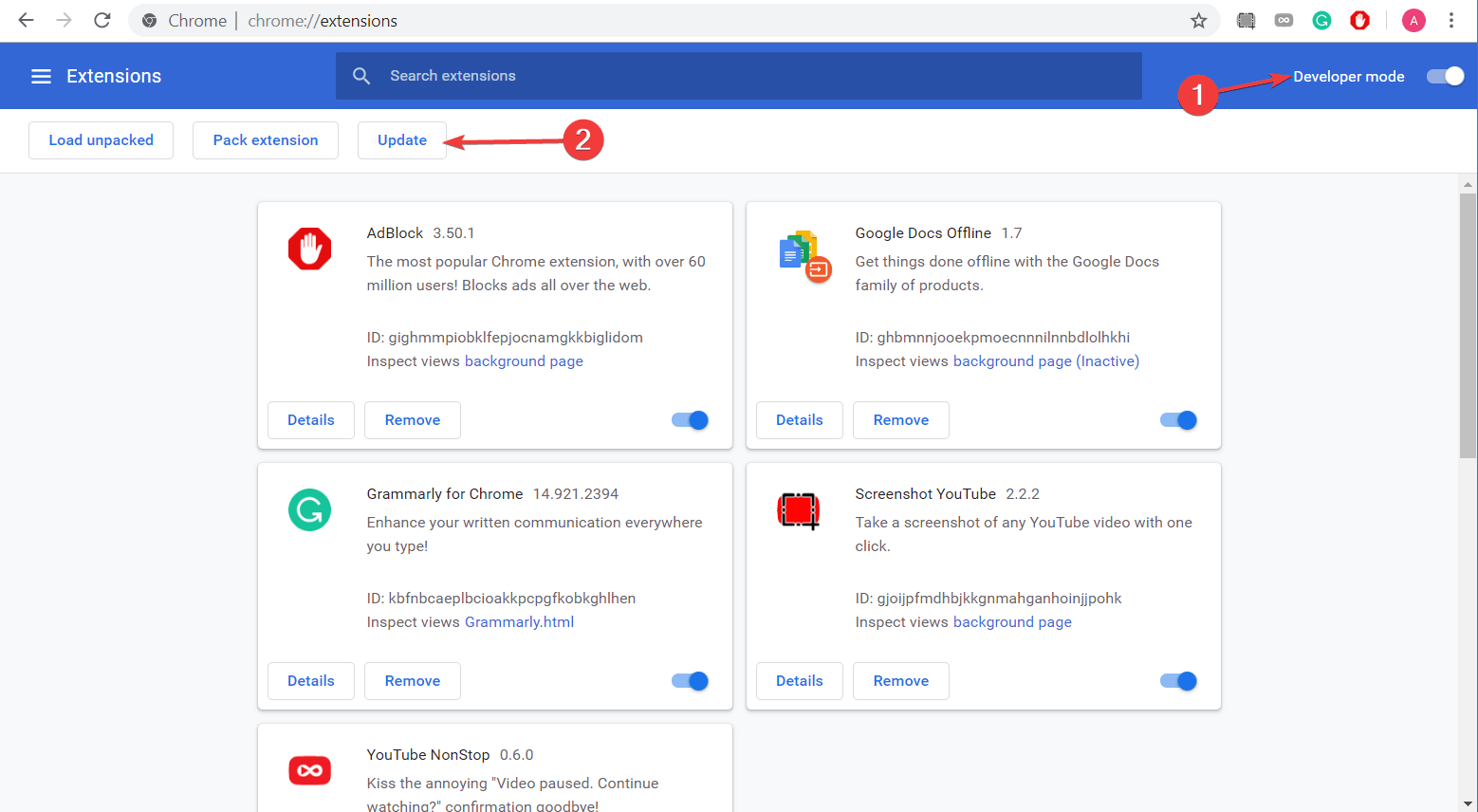Screen dimensions: 1478x812
Task: Click the browser forward arrow
Action: [x=65, y=20]
